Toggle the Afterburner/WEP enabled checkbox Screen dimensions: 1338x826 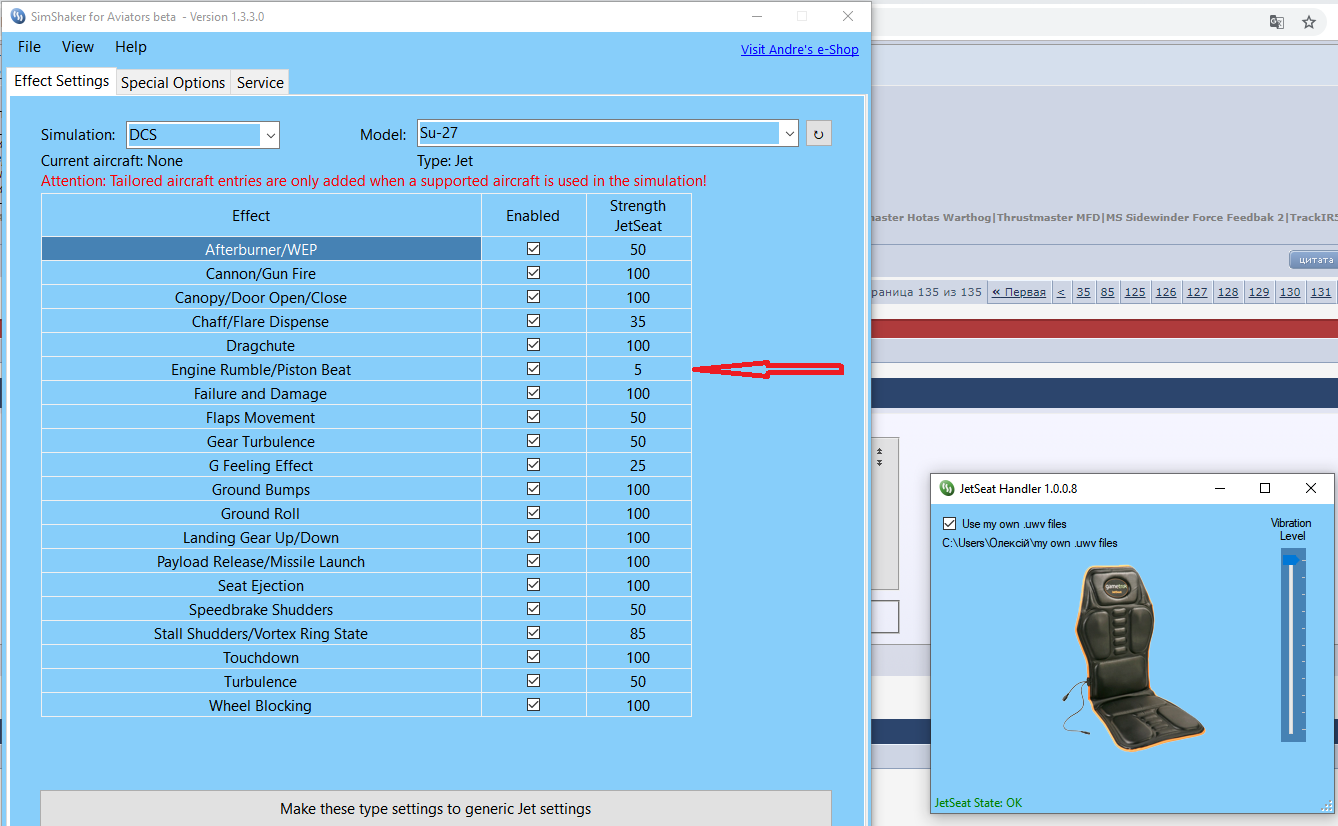[533, 249]
